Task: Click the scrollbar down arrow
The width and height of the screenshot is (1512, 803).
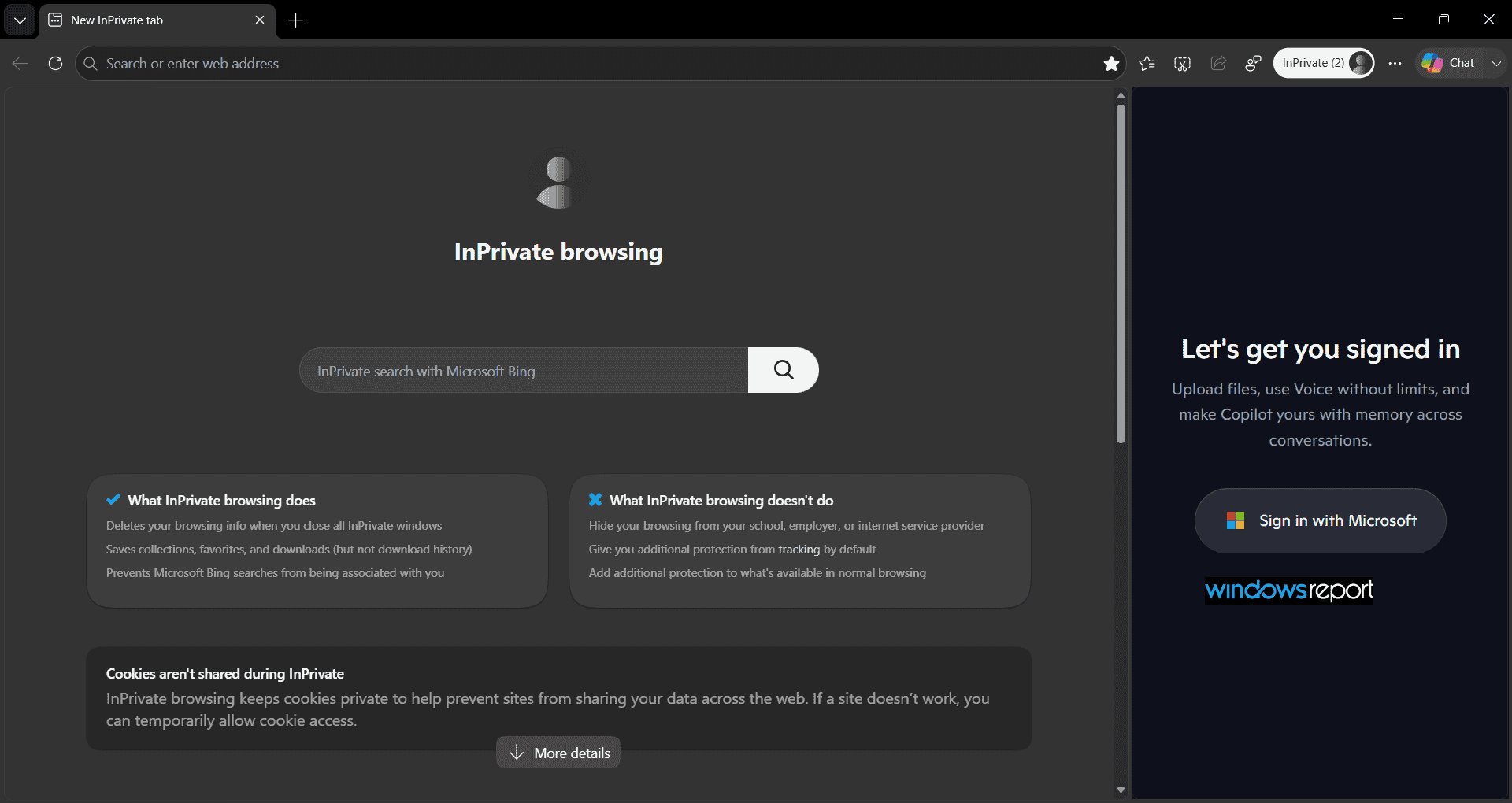Action: pos(1121,790)
